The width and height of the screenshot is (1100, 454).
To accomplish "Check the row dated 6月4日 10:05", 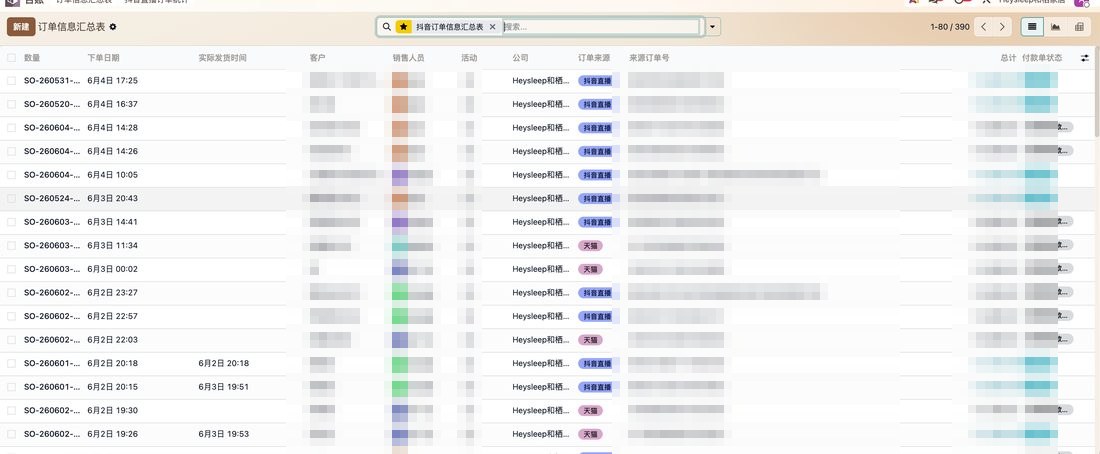I will click(11, 175).
